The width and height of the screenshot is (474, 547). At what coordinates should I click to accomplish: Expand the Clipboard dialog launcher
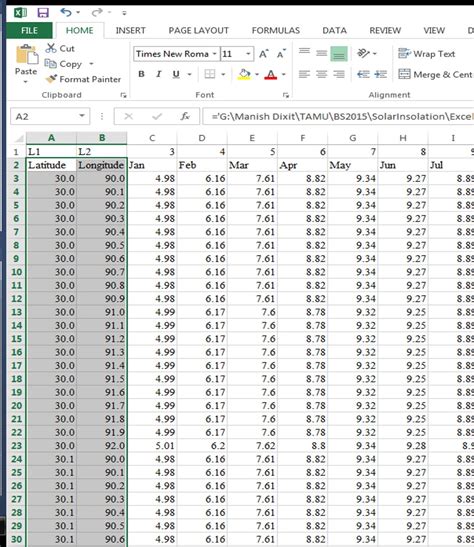[x=123, y=95]
